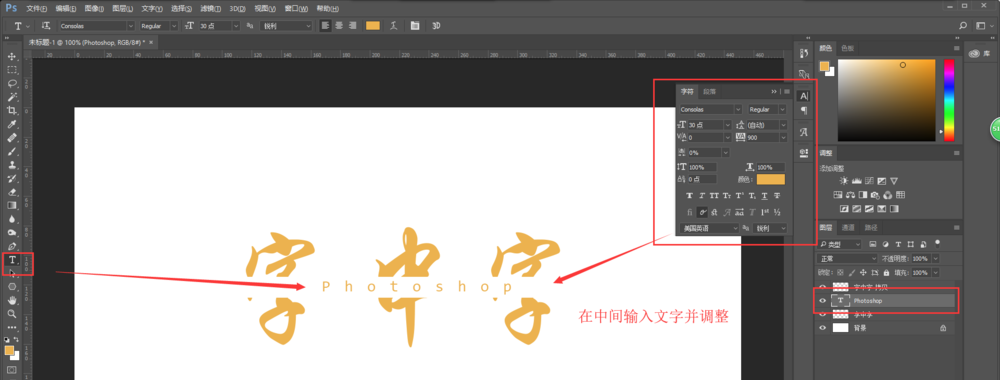Select the Horizontal Type tool in toolbox

[11, 259]
